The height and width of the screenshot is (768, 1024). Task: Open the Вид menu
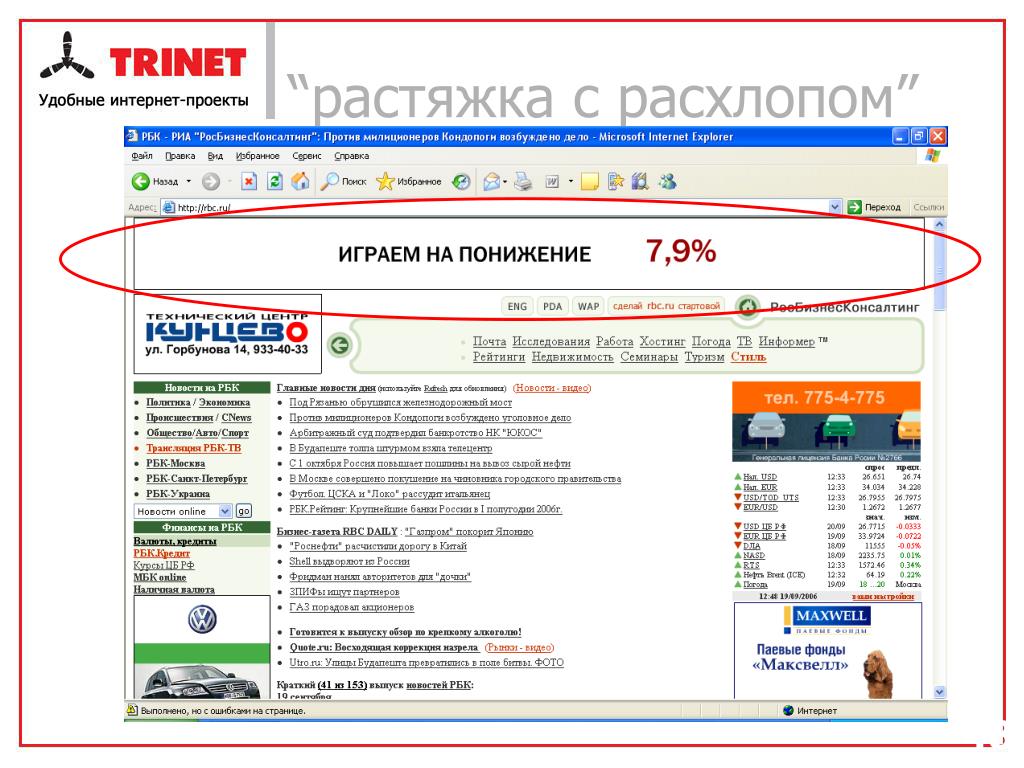click(x=215, y=156)
